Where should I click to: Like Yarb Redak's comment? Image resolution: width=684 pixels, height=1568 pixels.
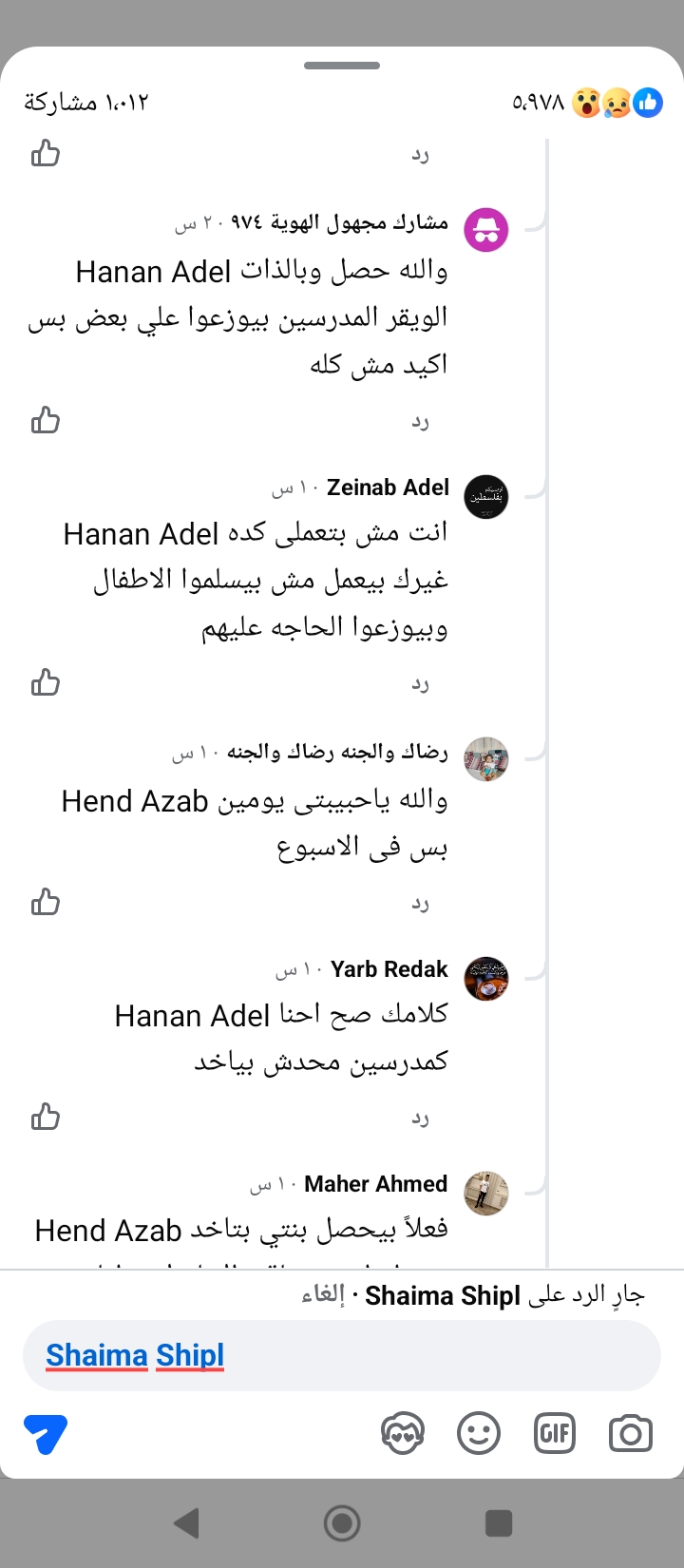pyautogui.click(x=46, y=1116)
